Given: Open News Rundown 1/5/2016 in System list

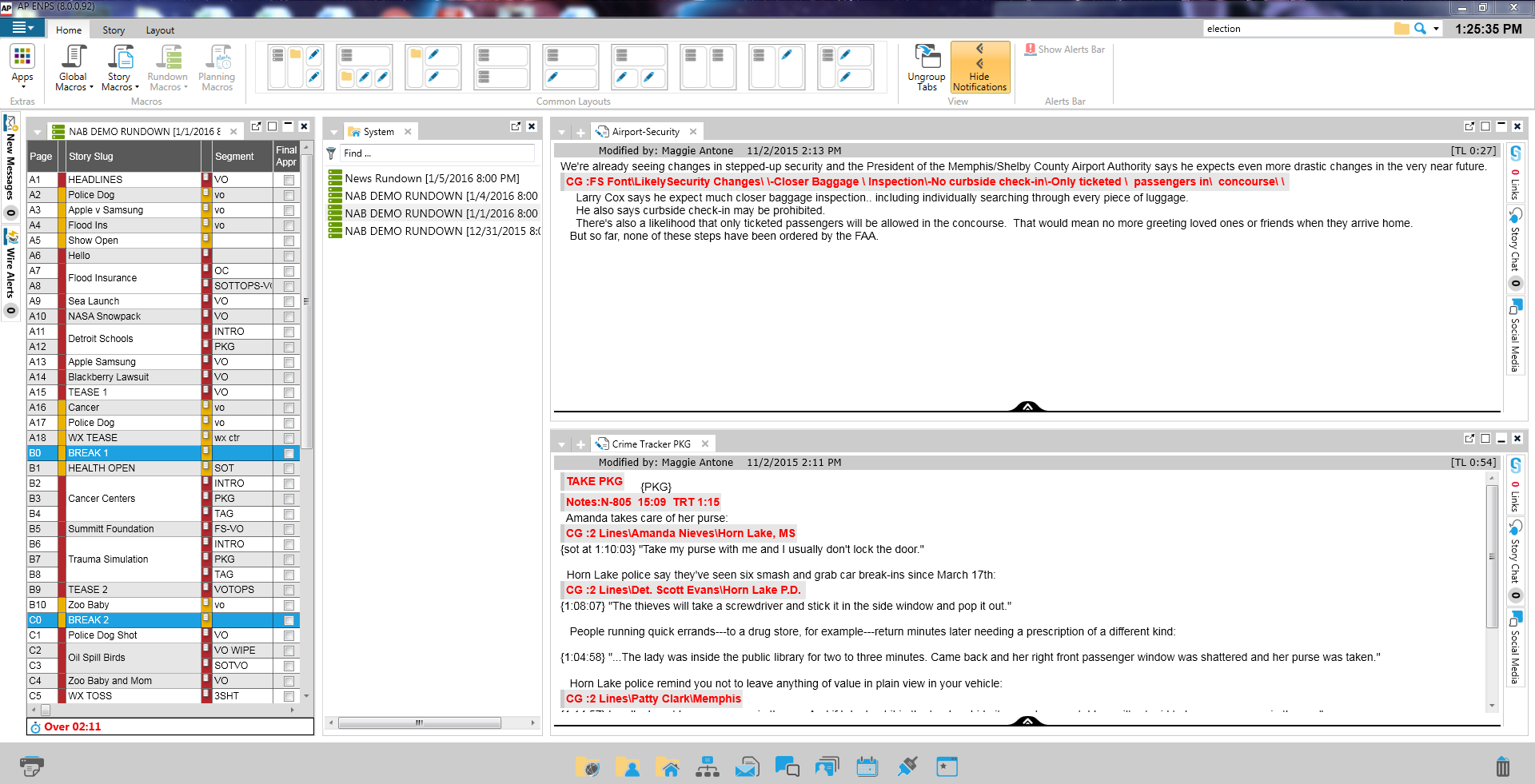Looking at the screenshot, I should coord(432,178).
